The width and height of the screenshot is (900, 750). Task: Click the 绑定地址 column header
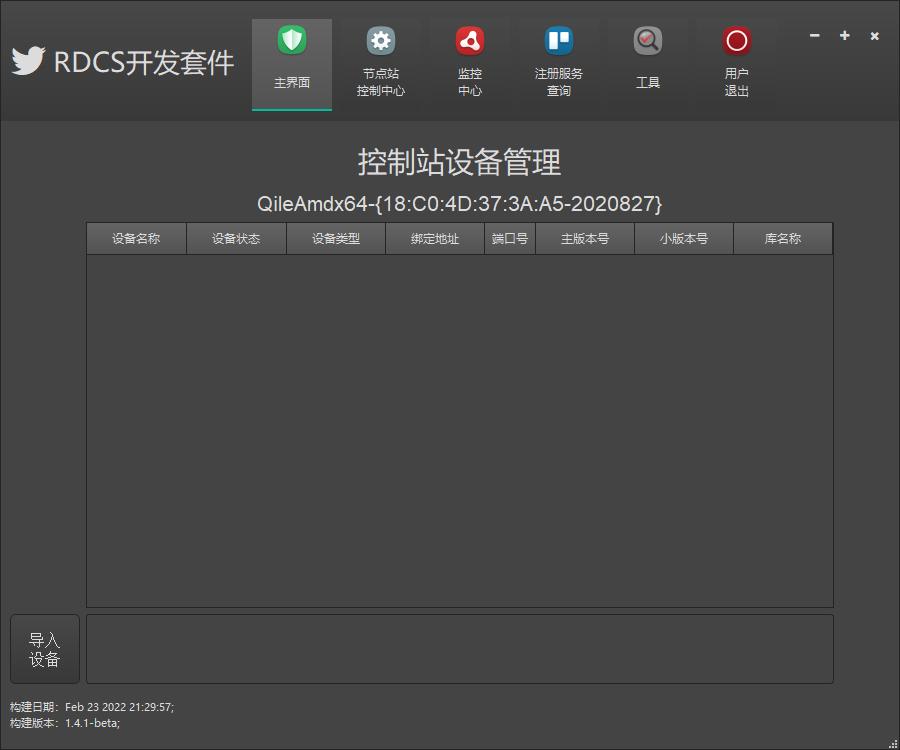click(435, 239)
